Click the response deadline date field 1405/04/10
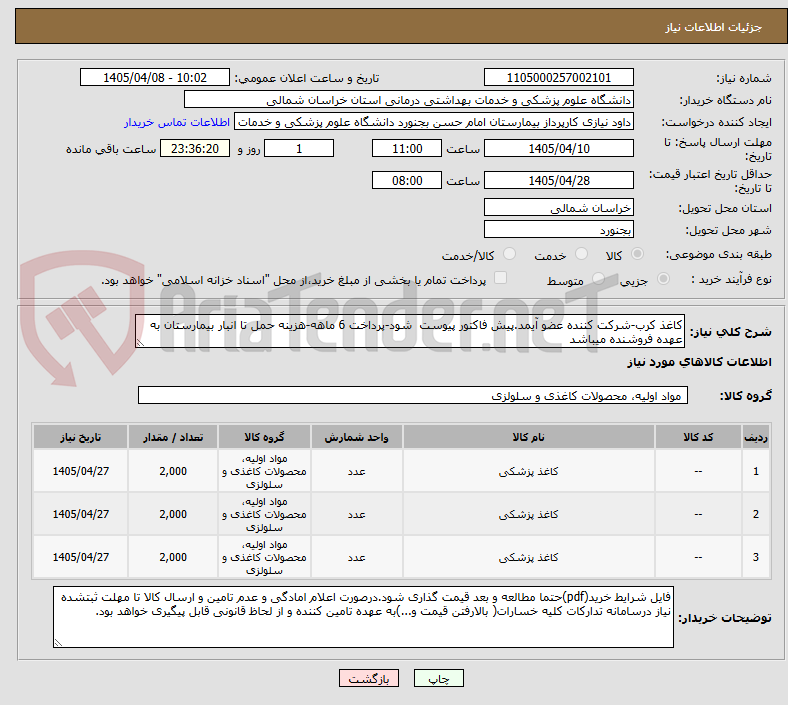This screenshot has width=788, height=705. pos(558,148)
